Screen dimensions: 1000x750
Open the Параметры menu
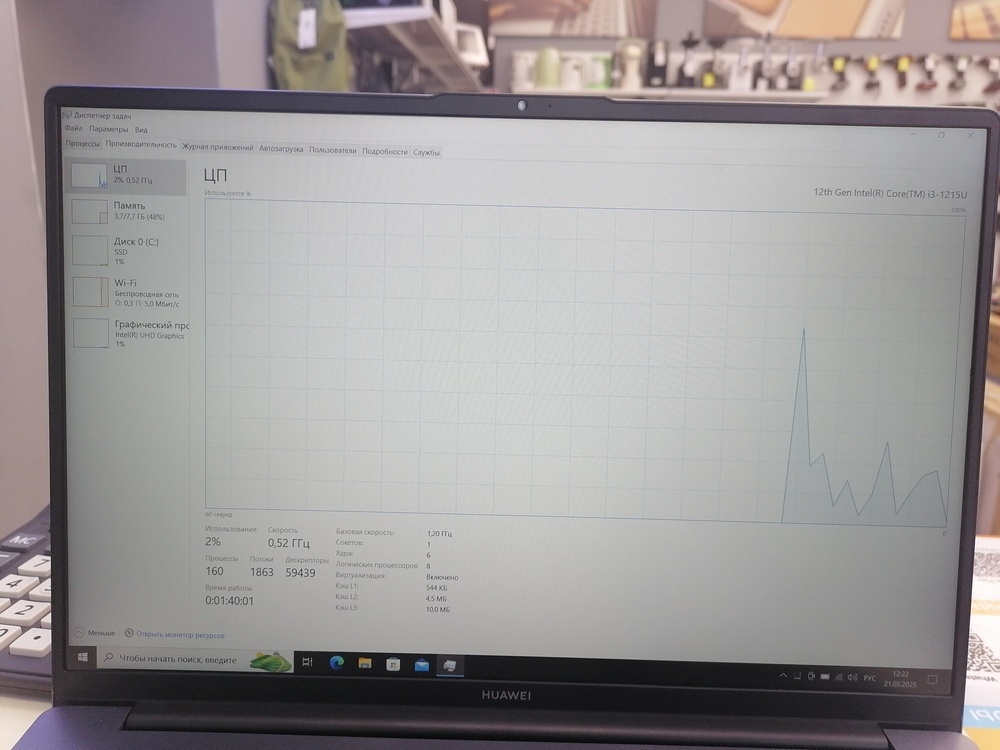pos(108,129)
